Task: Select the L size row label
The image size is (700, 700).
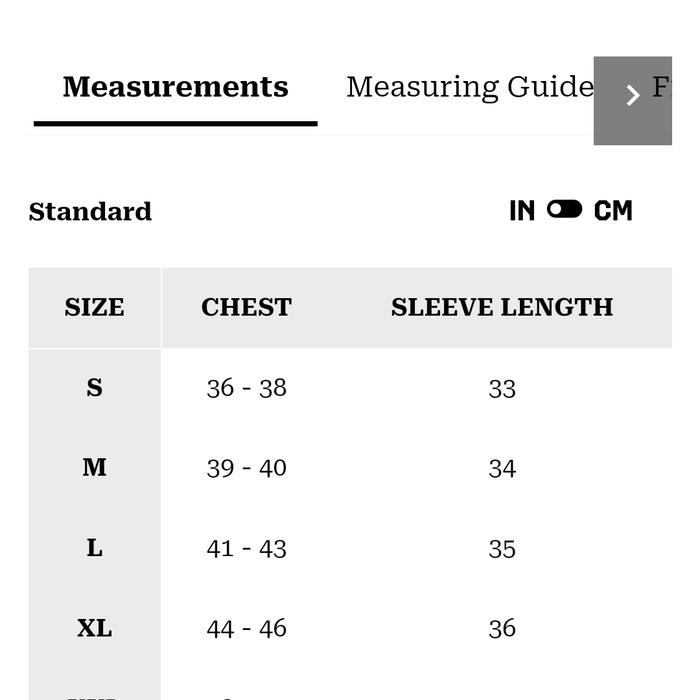Action: pyautogui.click(x=94, y=548)
